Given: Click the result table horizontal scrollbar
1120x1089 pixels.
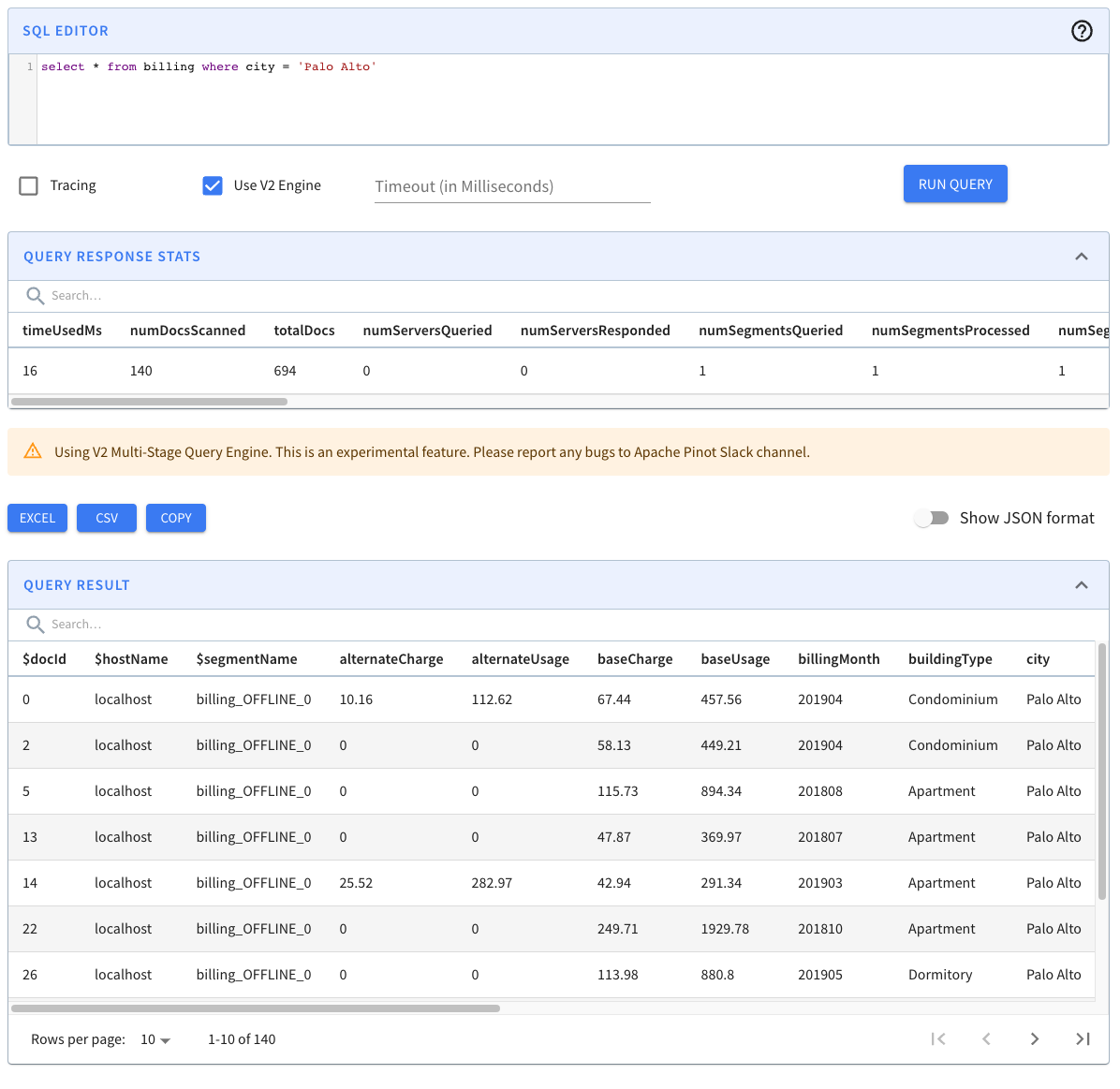Looking at the screenshot, I should [256, 1008].
